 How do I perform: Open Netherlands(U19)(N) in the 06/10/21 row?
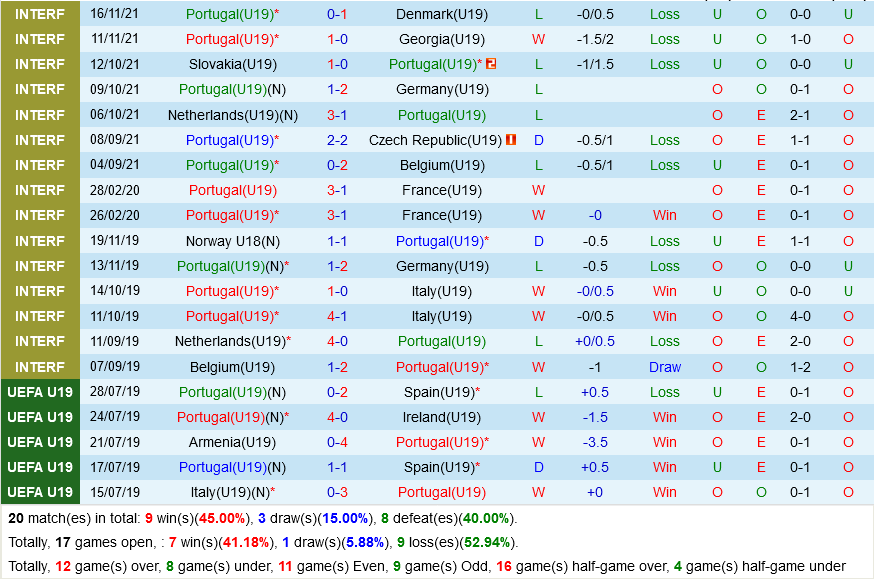coord(233,115)
